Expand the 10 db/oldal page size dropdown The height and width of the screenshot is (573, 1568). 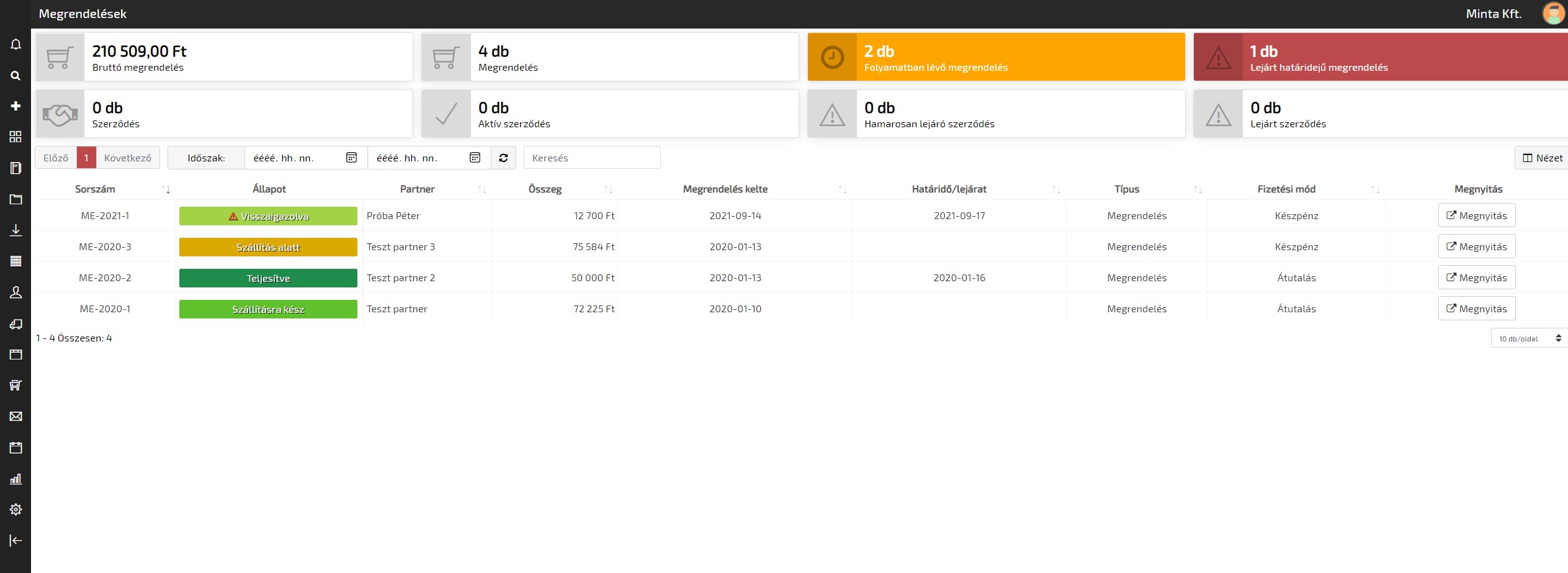1528,338
